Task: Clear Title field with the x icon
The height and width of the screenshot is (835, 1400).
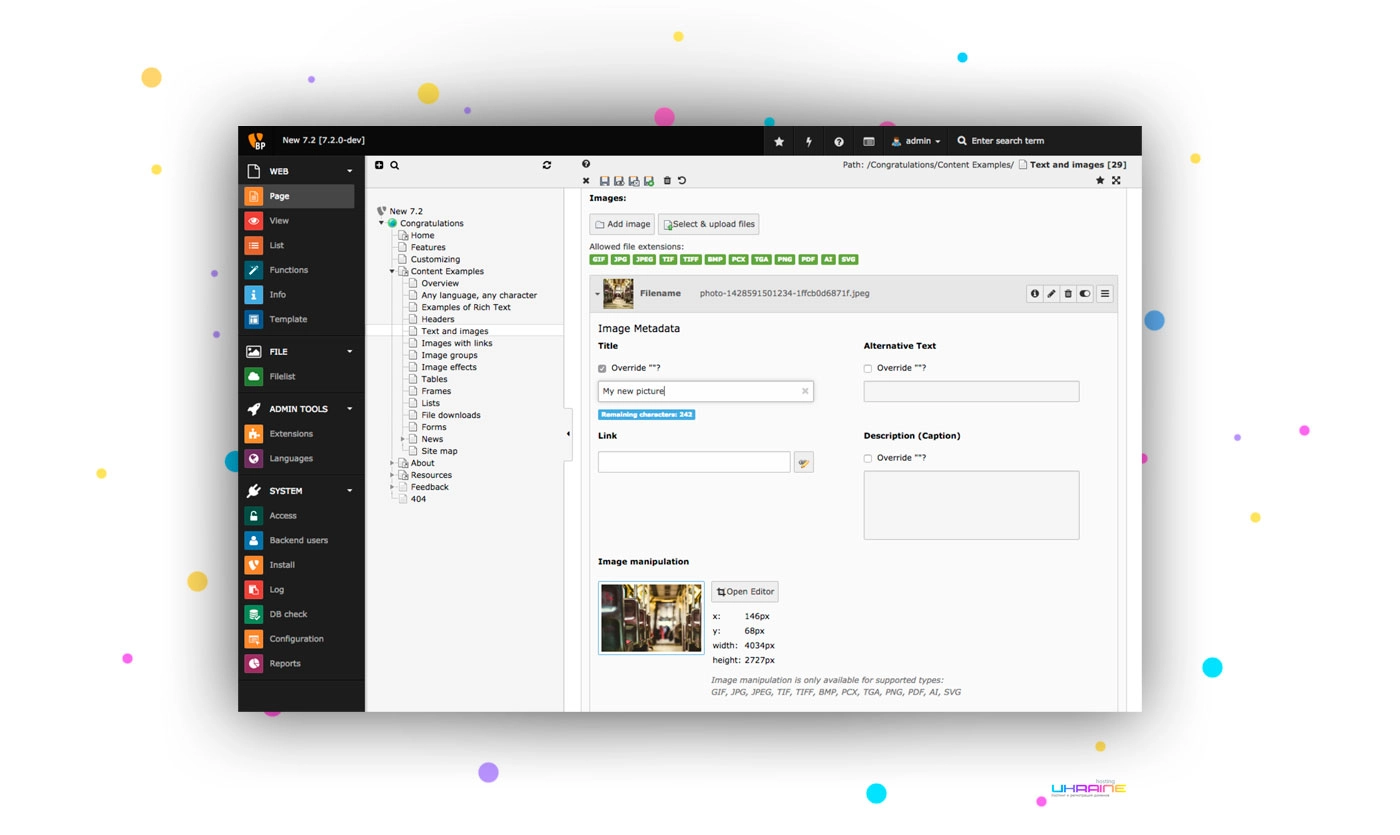Action: tap(805, 391)
